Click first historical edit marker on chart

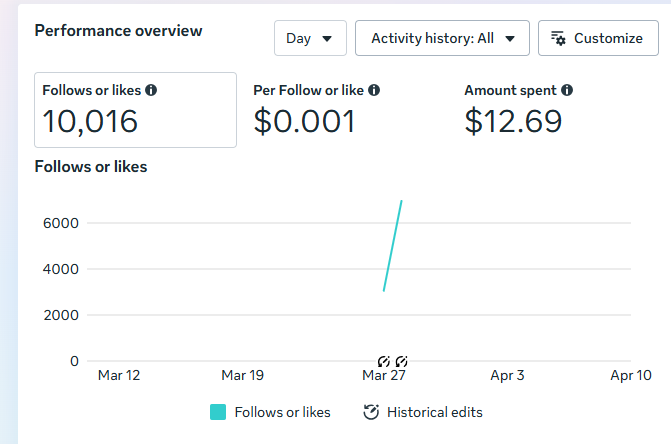tap(384, 360)
